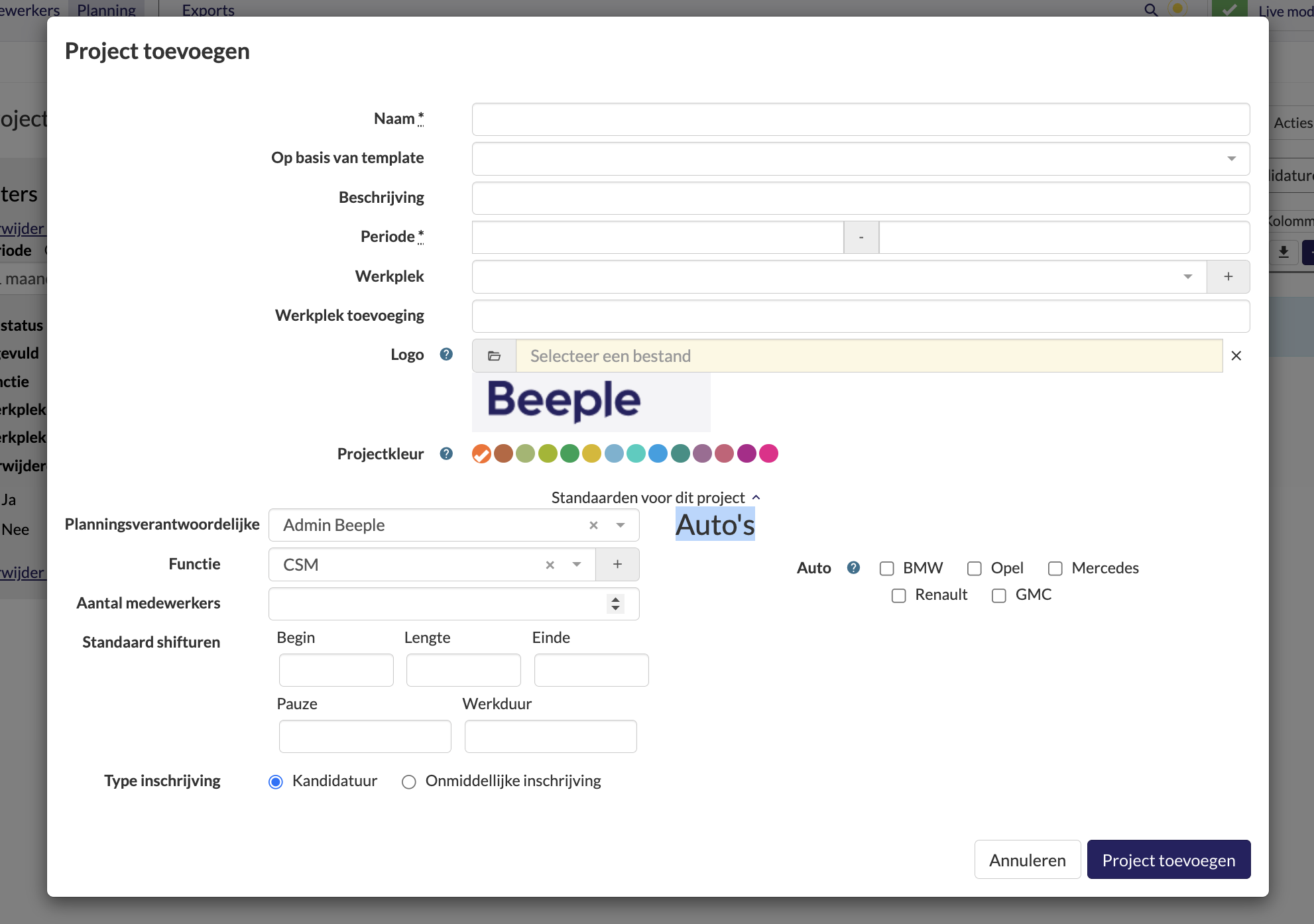
Task: Open file browser folder icon for Logo
Action: (x=494, y=356)
